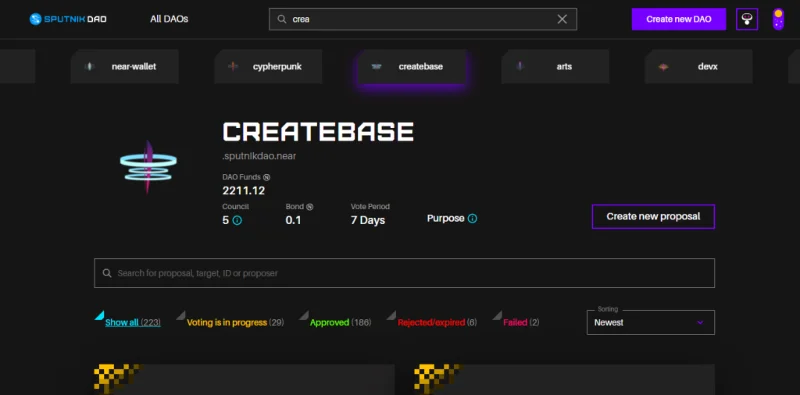This screenshot has height=395, width=800.
Task: Click the NEAR symbol beside Bond
Action: (310, 207)
